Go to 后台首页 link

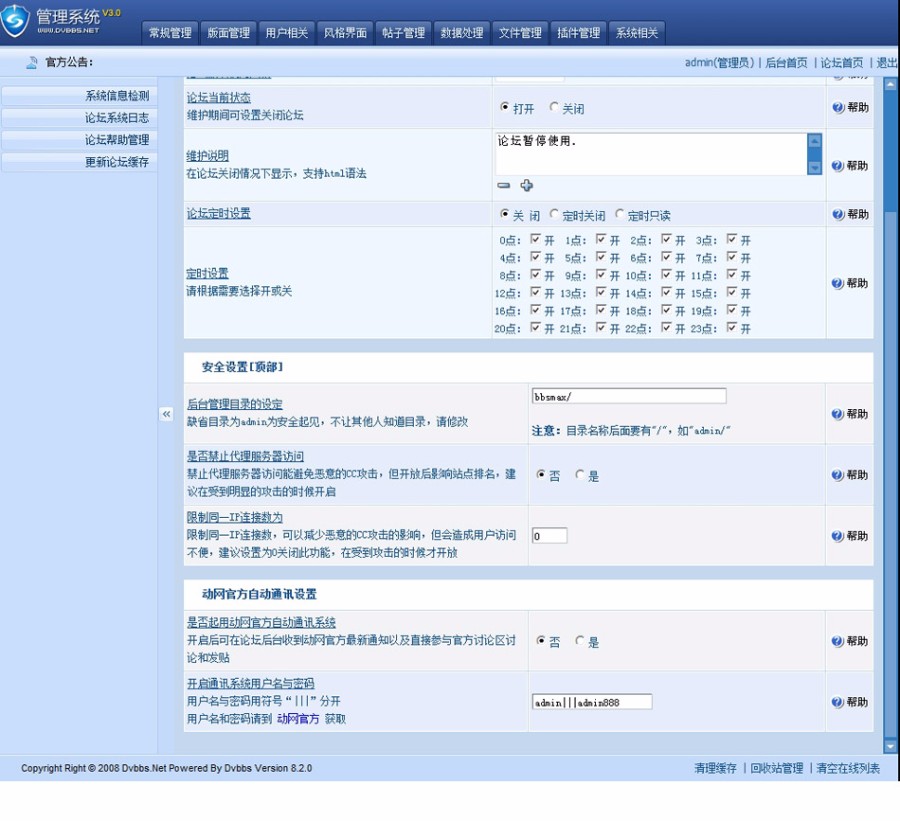pos(786,63)
